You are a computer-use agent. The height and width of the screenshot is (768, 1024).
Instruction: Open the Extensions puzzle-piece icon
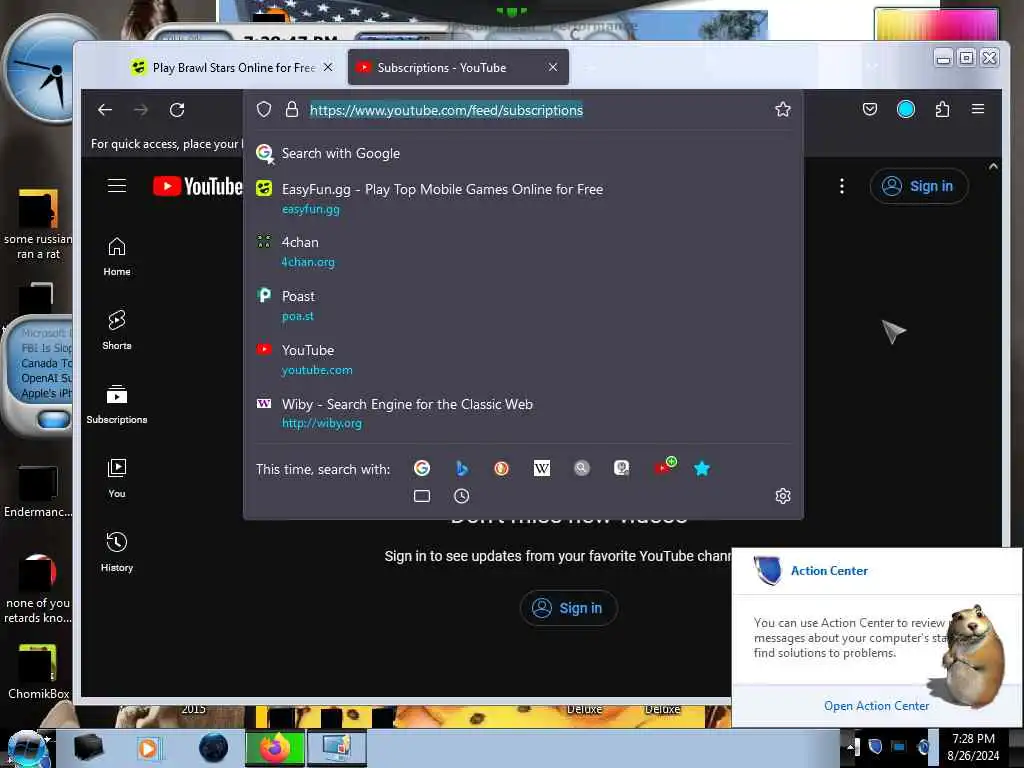(x=942, y=109)
